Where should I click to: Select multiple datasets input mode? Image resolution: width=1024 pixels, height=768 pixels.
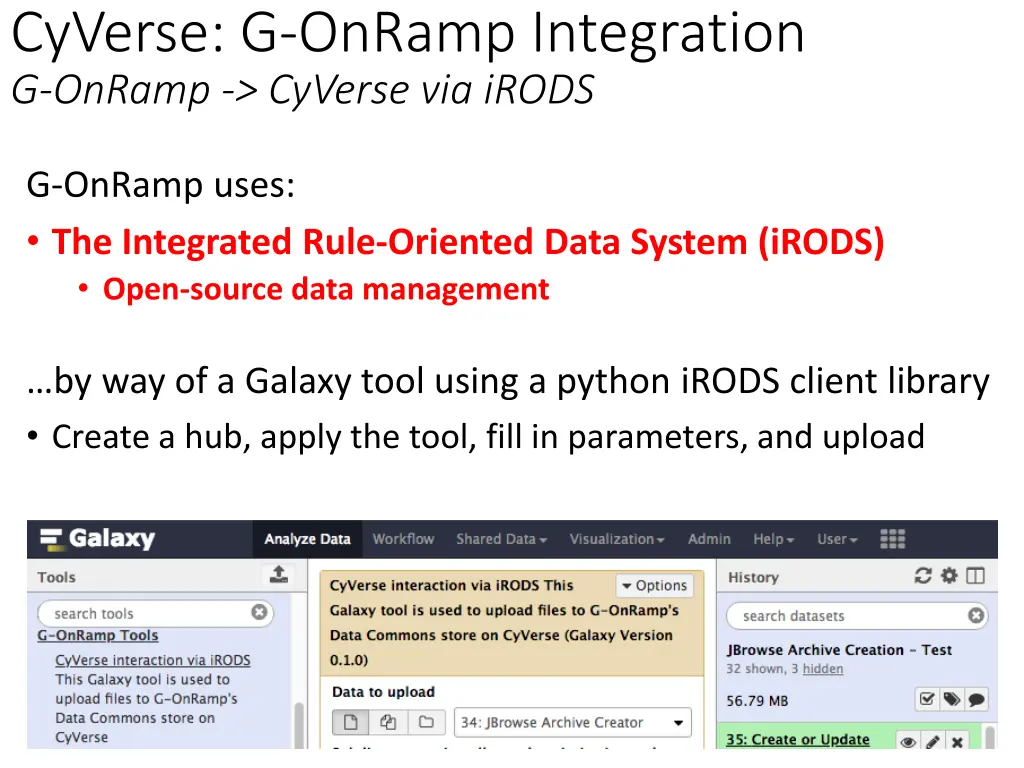pyautogui.click(x=388, y=722)
